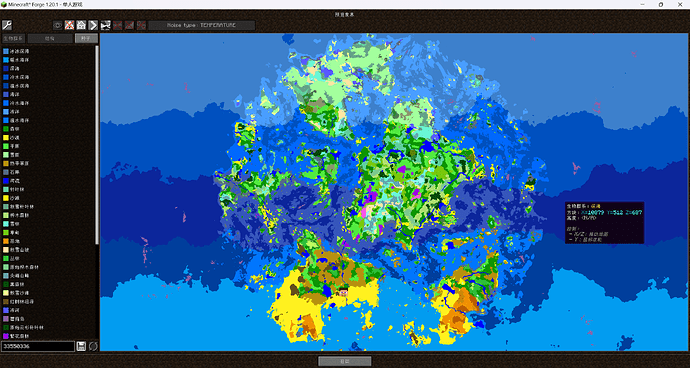Image resolution: width=690 pixels, height=368 pixels.
Task: Maximize the Minecraft Forge window
Action: tap(661, 4)
